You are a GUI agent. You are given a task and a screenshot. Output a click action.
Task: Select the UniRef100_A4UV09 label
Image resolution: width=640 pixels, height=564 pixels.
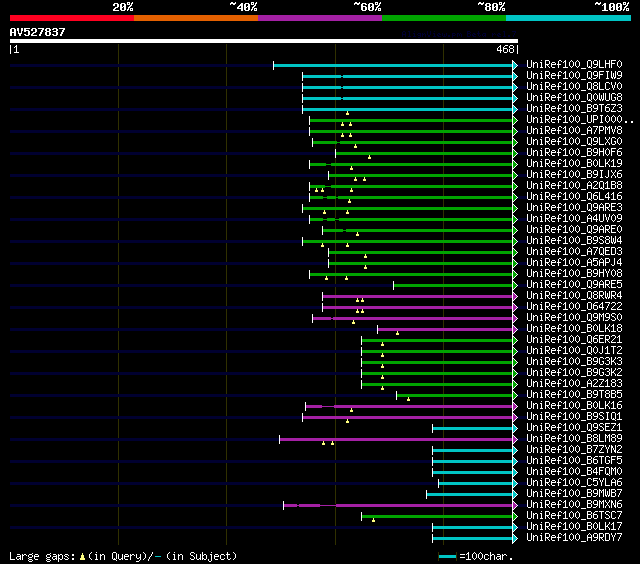pos(574,219)
